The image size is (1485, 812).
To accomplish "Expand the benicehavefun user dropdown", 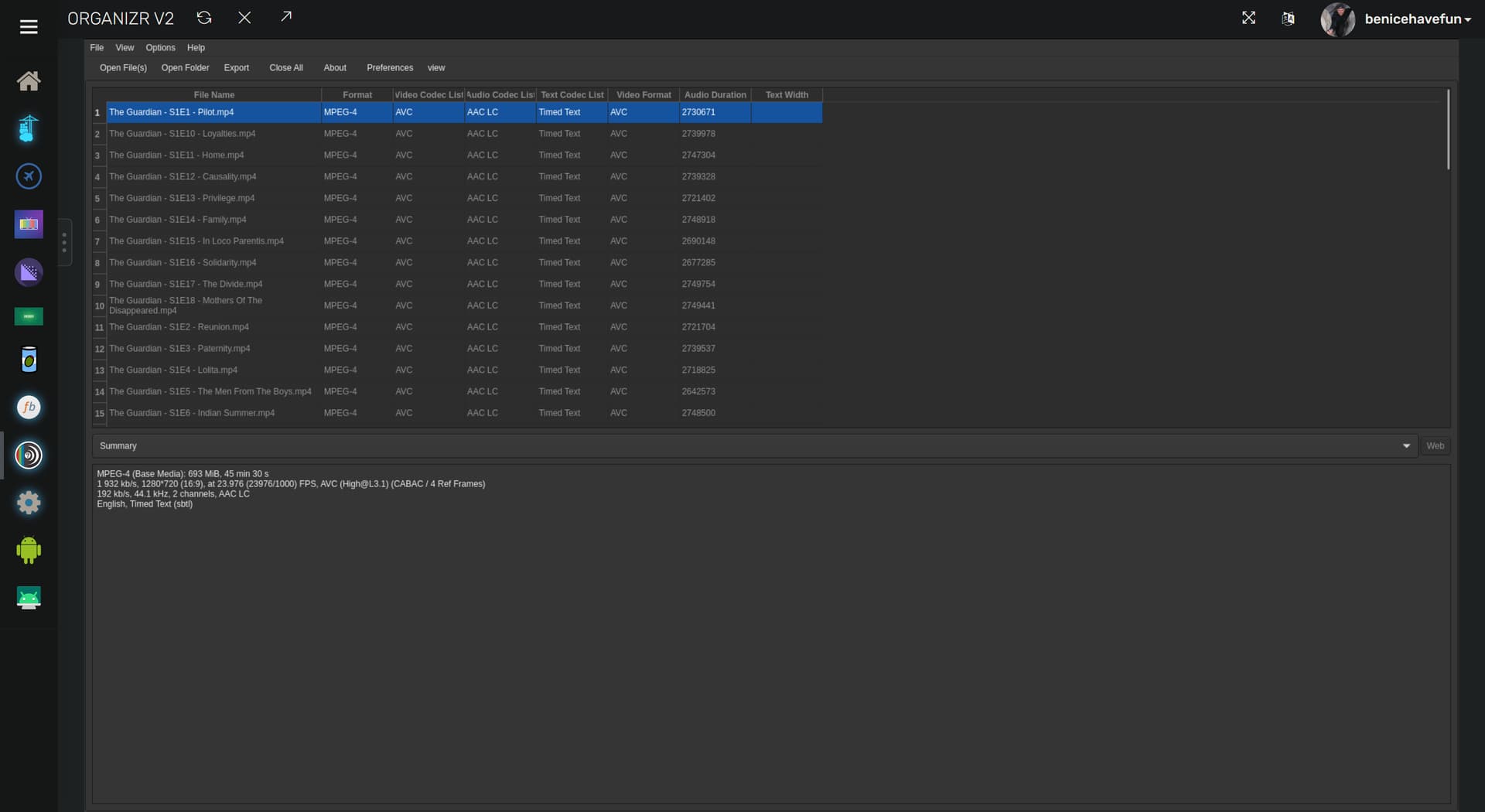I will coord(1417,19).
